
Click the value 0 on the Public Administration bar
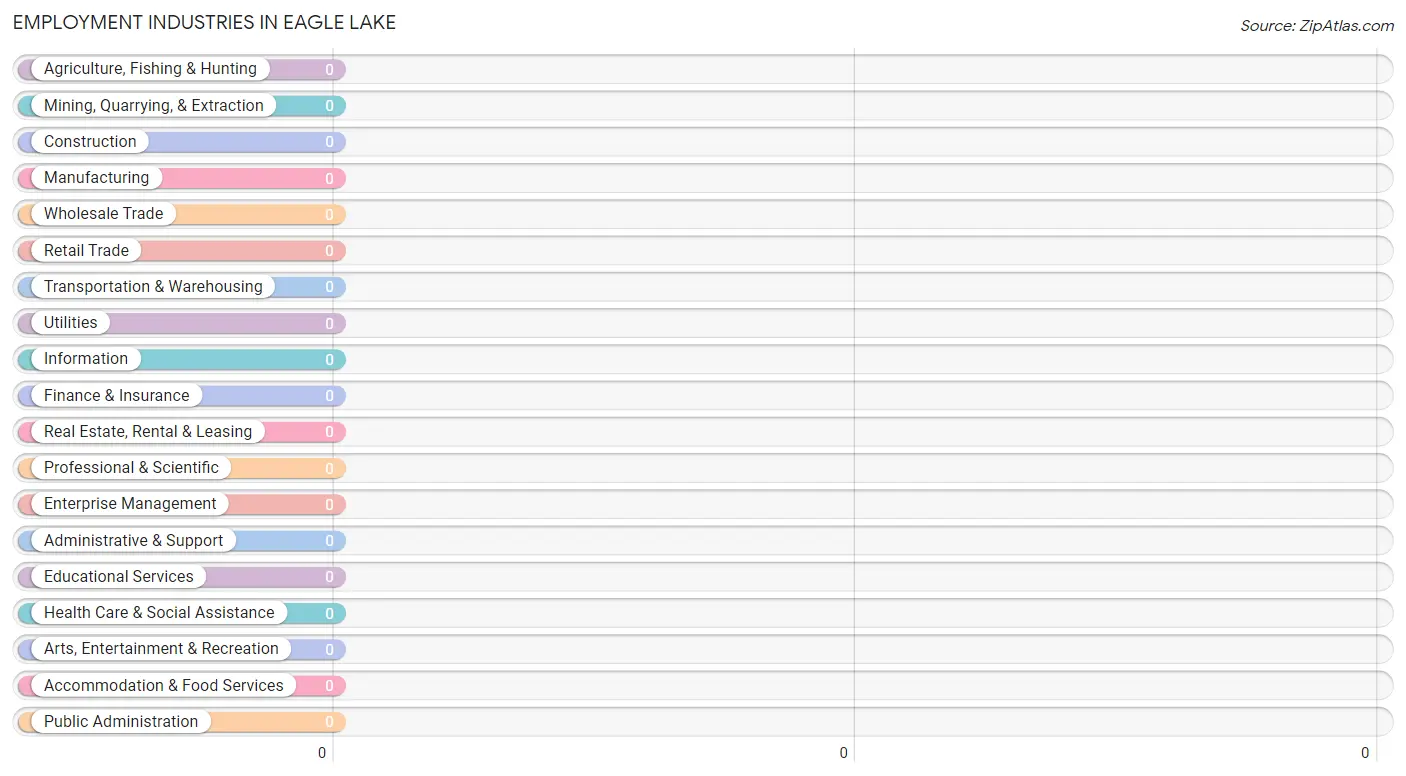pos(329,722)
